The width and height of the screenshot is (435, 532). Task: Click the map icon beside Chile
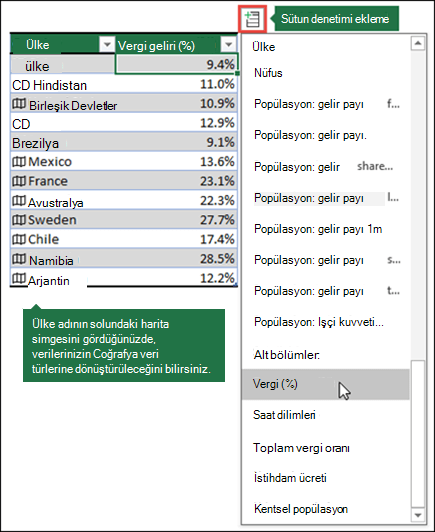[19, 240]
